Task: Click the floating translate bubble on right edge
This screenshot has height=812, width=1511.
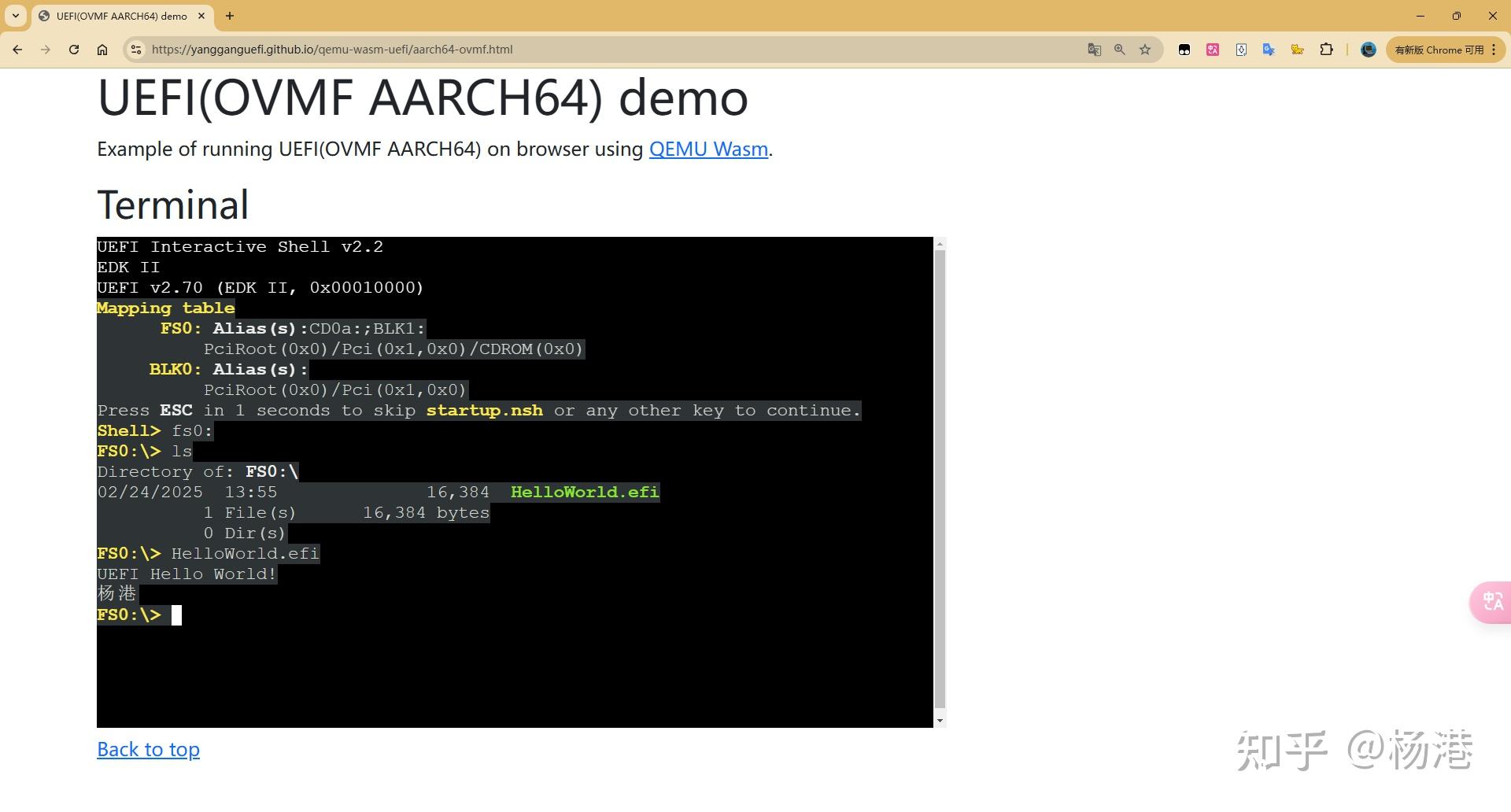Action: coord(1491,602)
